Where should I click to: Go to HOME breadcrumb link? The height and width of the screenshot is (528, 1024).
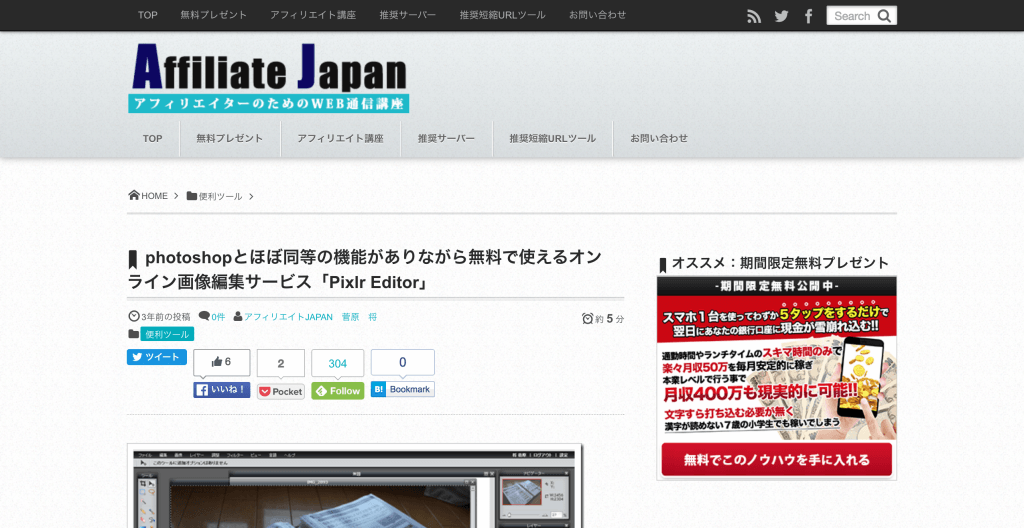pos(154,196)
